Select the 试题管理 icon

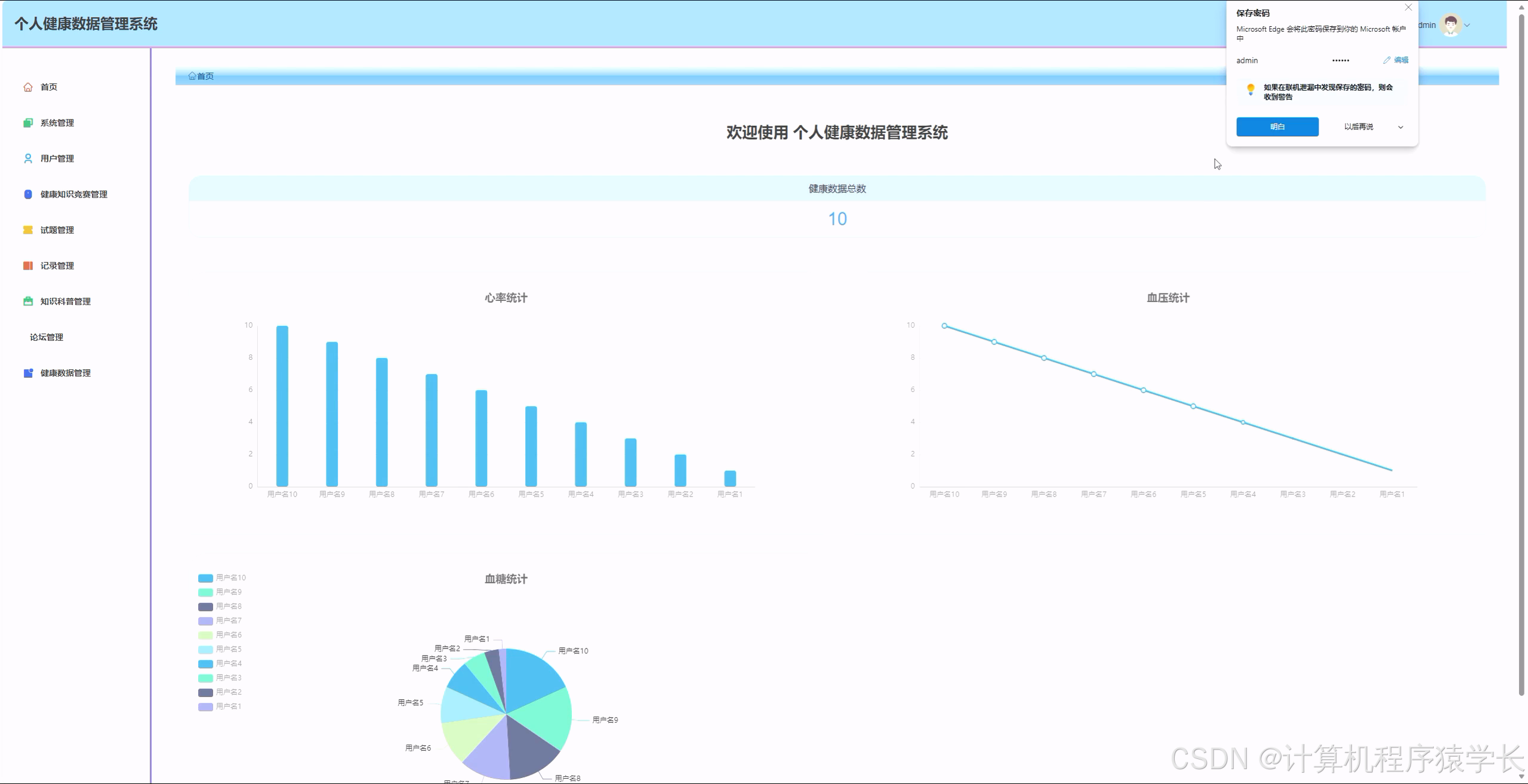(x=28, y=230)
